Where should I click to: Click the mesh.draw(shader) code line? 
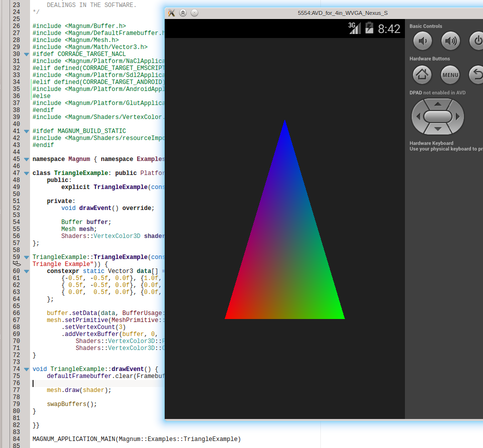click(79, 390)
